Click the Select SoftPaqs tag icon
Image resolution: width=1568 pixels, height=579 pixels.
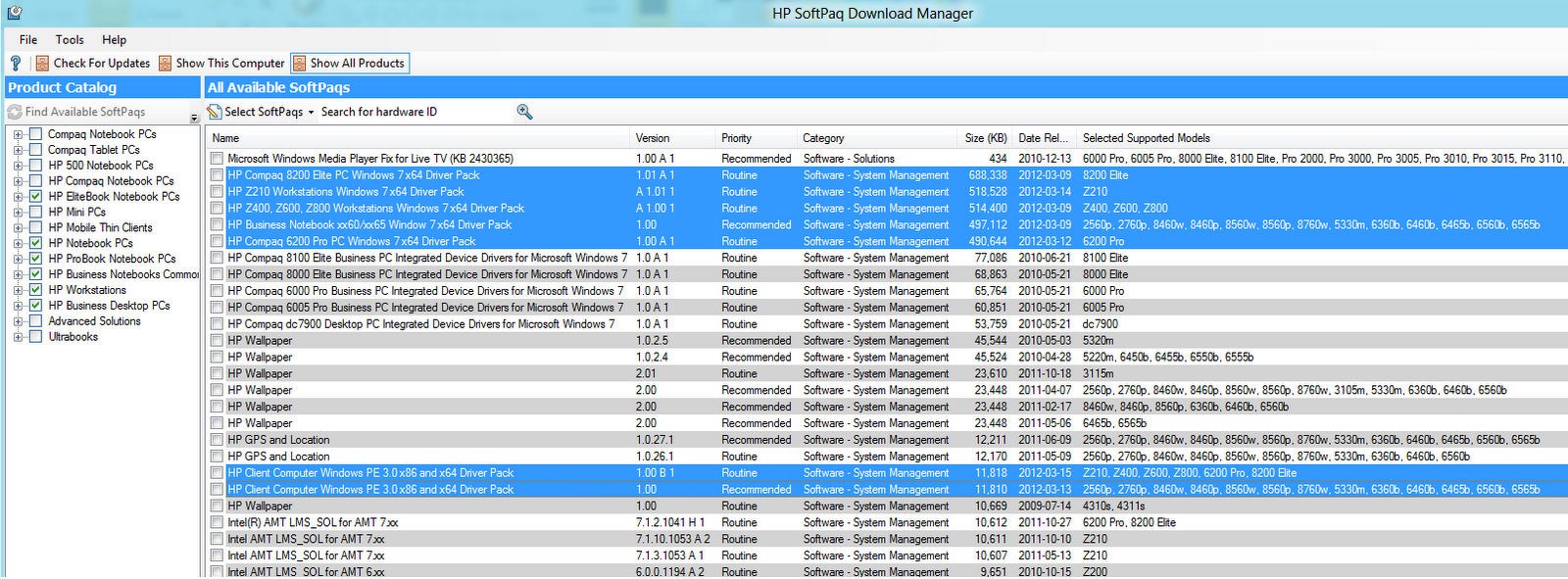(214, 112)
